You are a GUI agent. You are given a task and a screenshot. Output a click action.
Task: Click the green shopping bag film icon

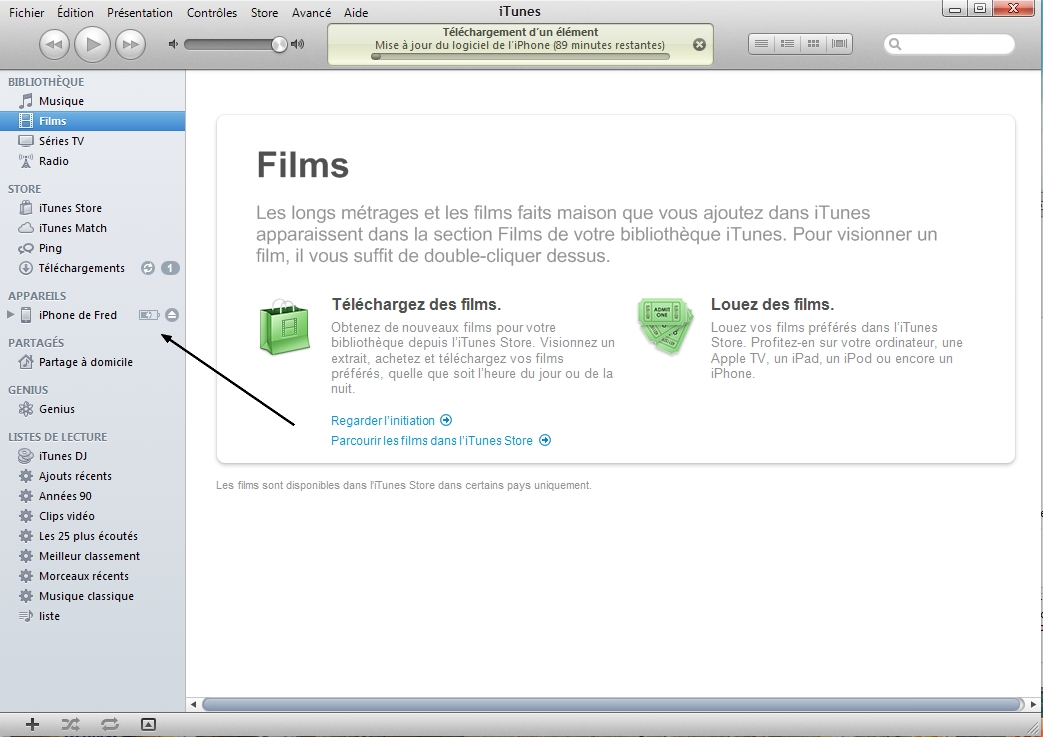pos(285,327)
